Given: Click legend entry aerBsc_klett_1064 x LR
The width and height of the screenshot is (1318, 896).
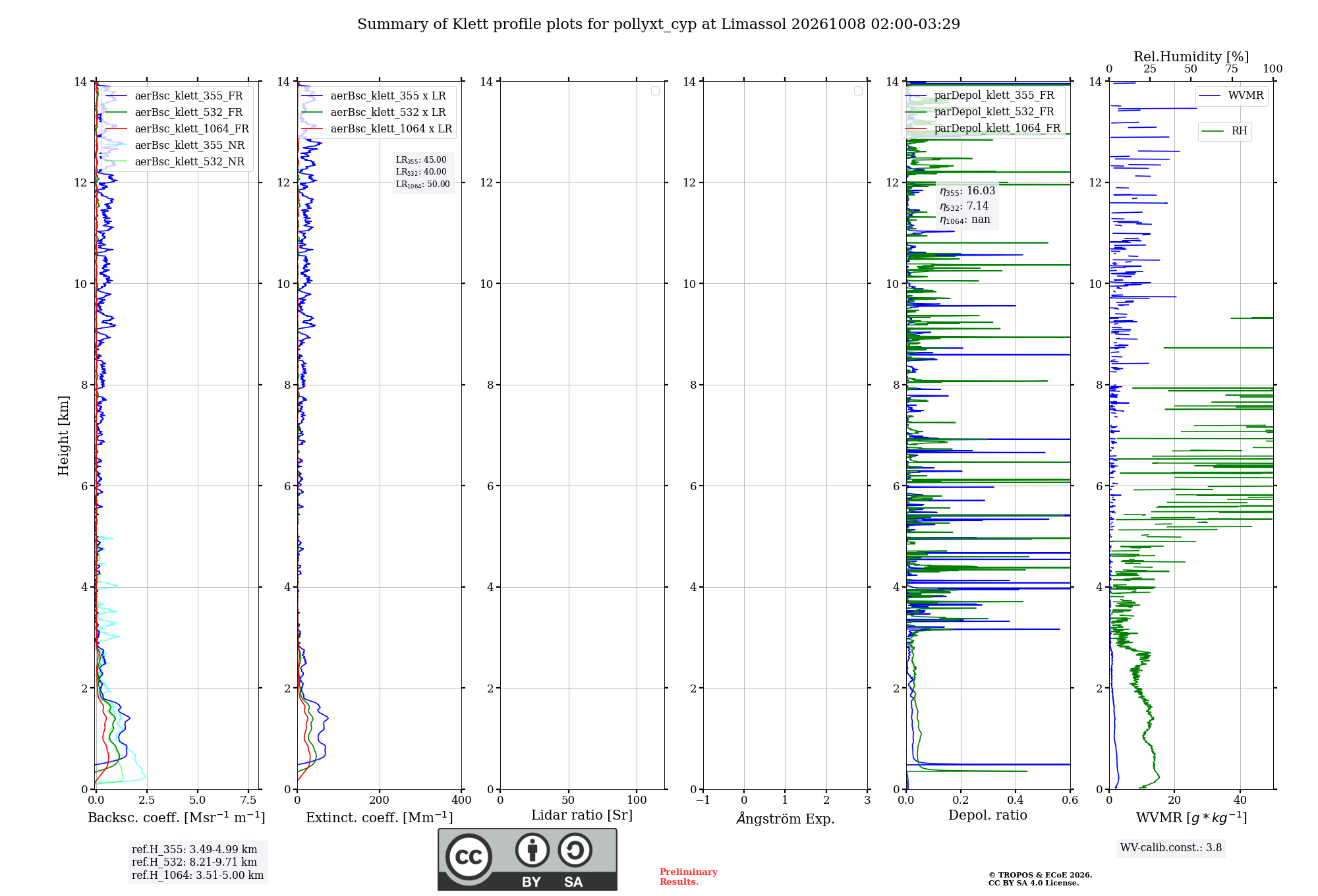Looking at the screenshot, I should 377,128.
